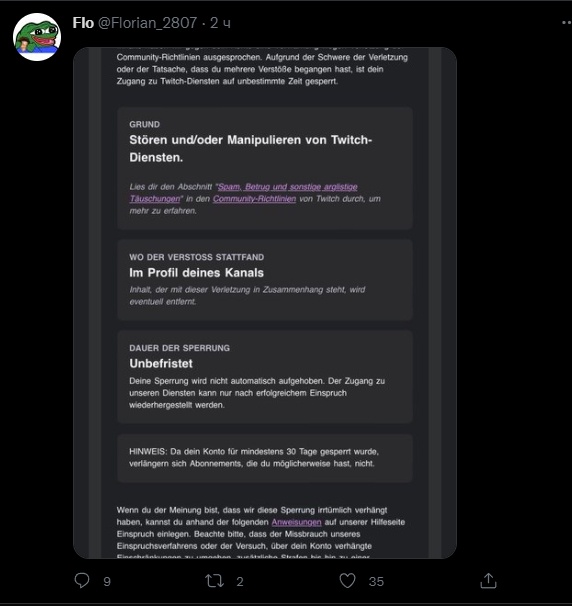The width and height of the screenshot is (572, 606).
Task: Open the embedded Twitch ban email image
Action: click(x=265, y=303)
